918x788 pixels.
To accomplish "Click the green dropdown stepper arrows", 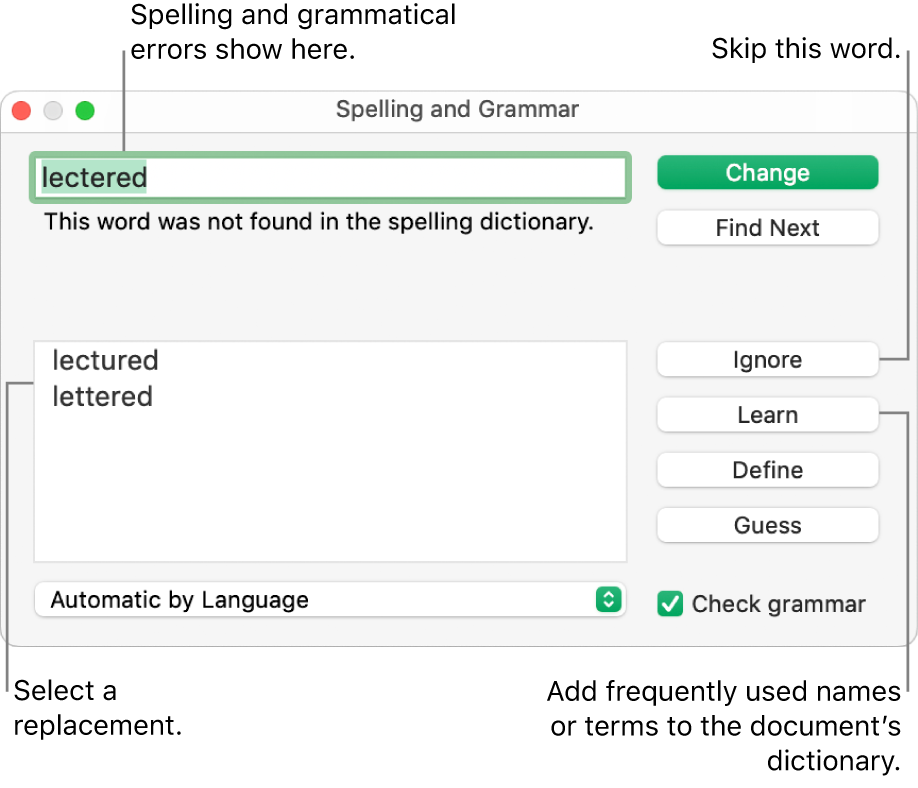I will coord(608,599).
